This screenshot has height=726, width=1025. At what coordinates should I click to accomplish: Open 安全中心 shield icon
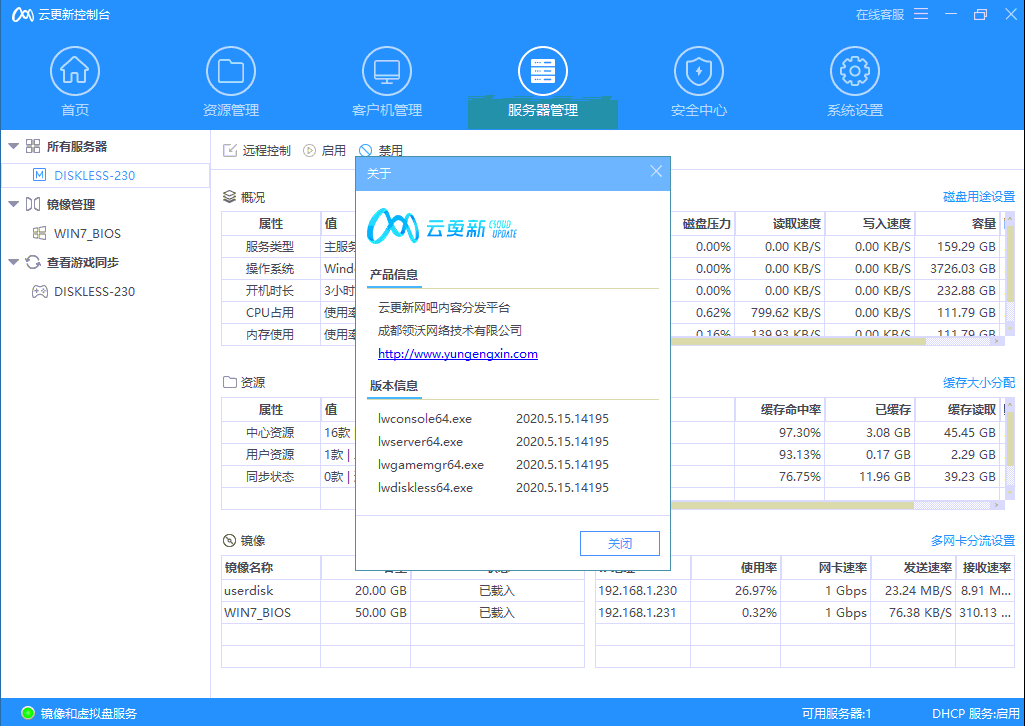[699, 71]
